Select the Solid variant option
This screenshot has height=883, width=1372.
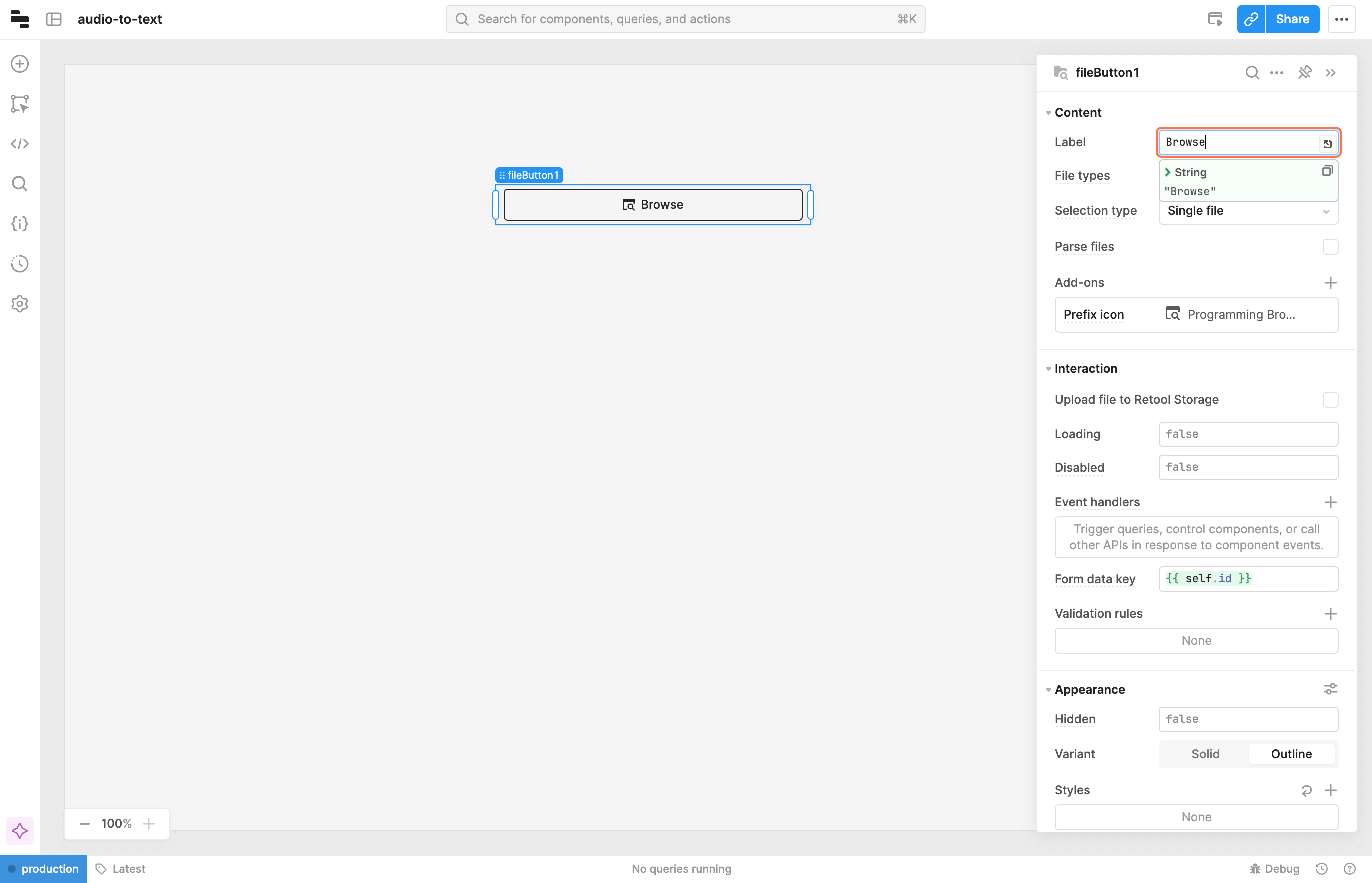tap(1205, 754)
